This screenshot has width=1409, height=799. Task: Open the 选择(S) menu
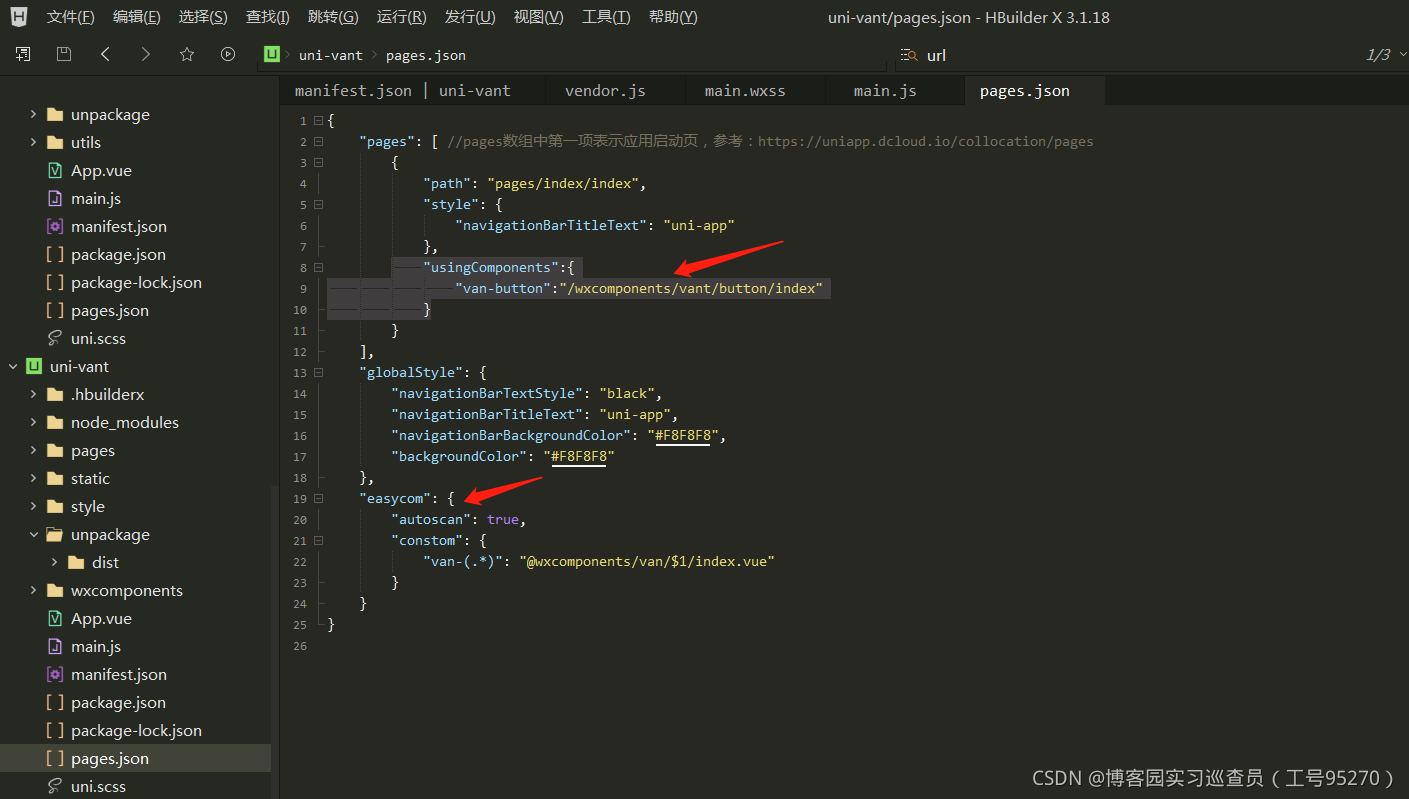202,17
